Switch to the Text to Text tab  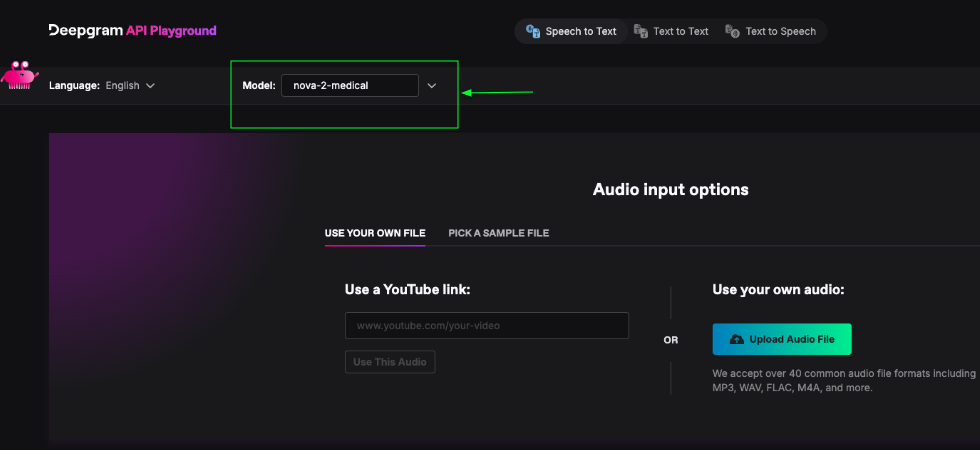(x=680, y=31)
